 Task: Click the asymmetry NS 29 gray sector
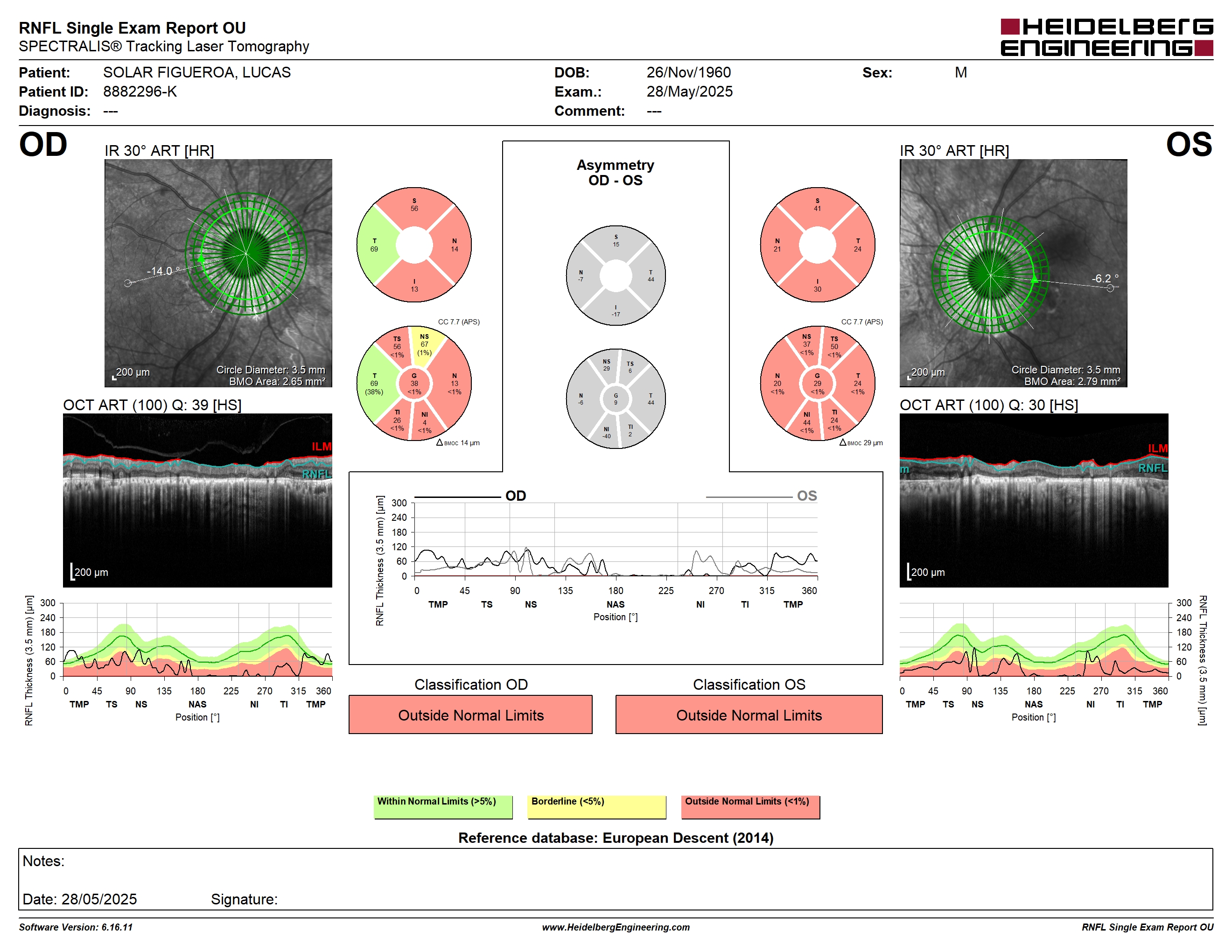coord(606,365)
